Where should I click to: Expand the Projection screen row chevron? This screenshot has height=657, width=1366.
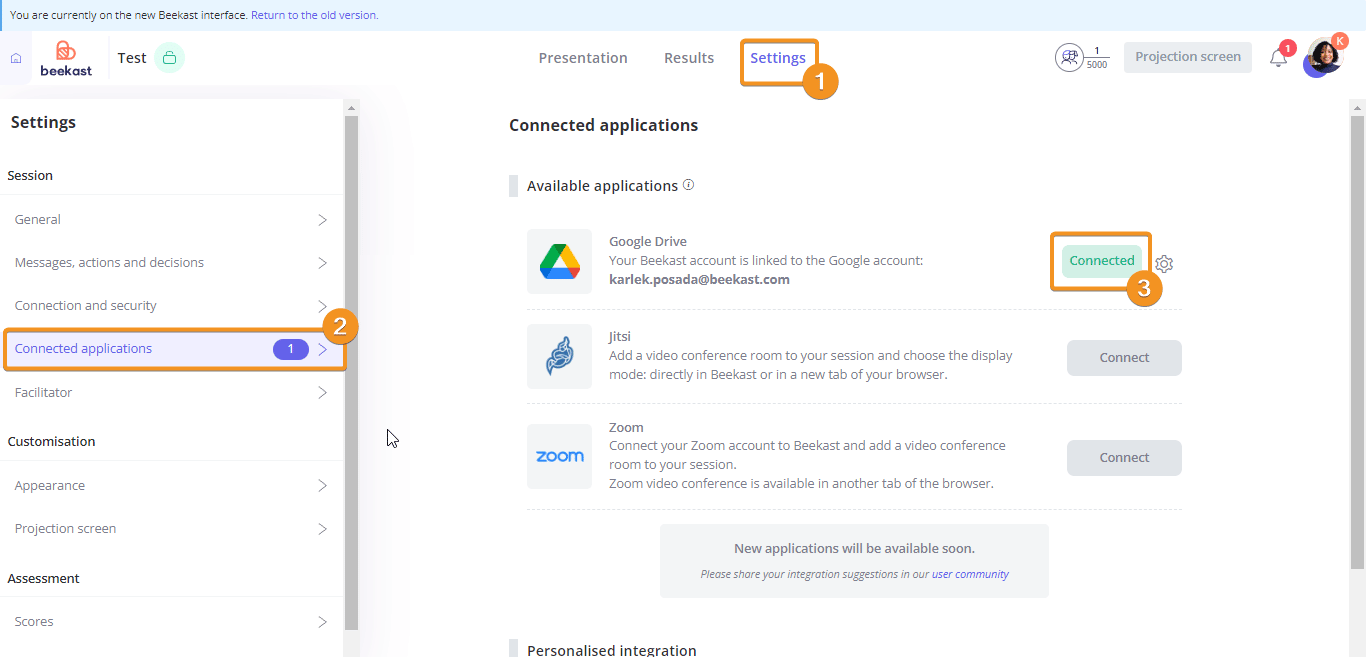point(322,528)
